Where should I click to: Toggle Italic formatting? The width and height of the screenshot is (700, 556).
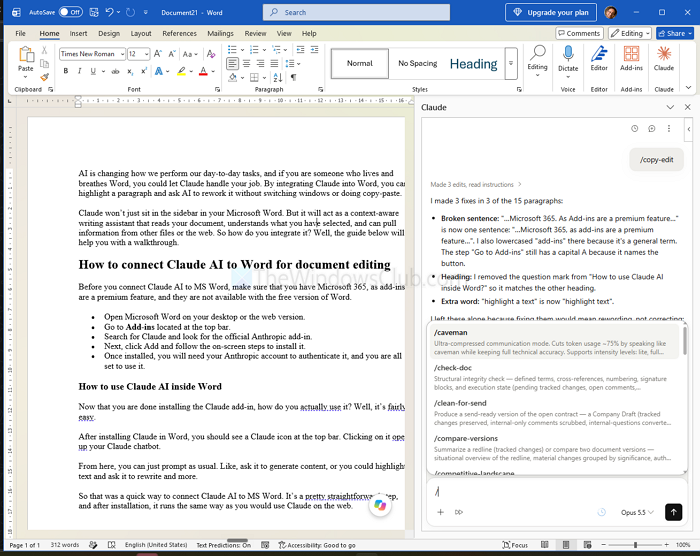[x=79, y=71]
